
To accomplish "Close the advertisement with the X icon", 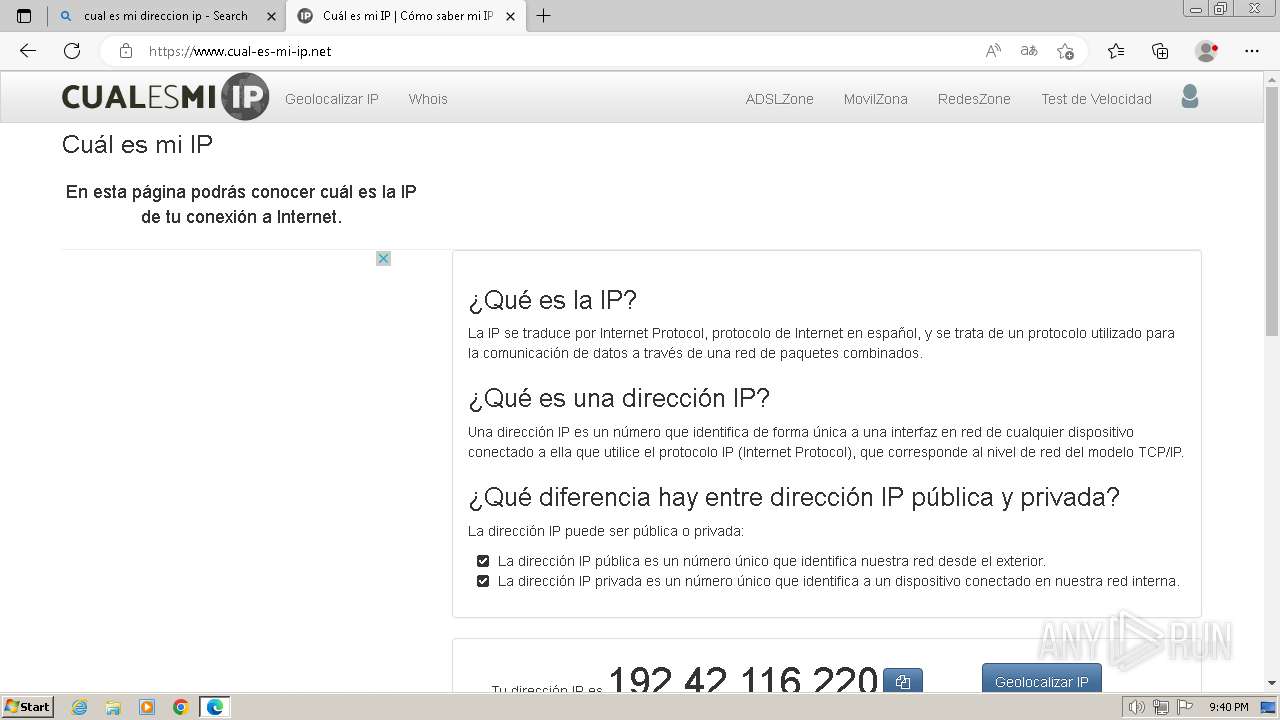I will (x=383, y=258).
